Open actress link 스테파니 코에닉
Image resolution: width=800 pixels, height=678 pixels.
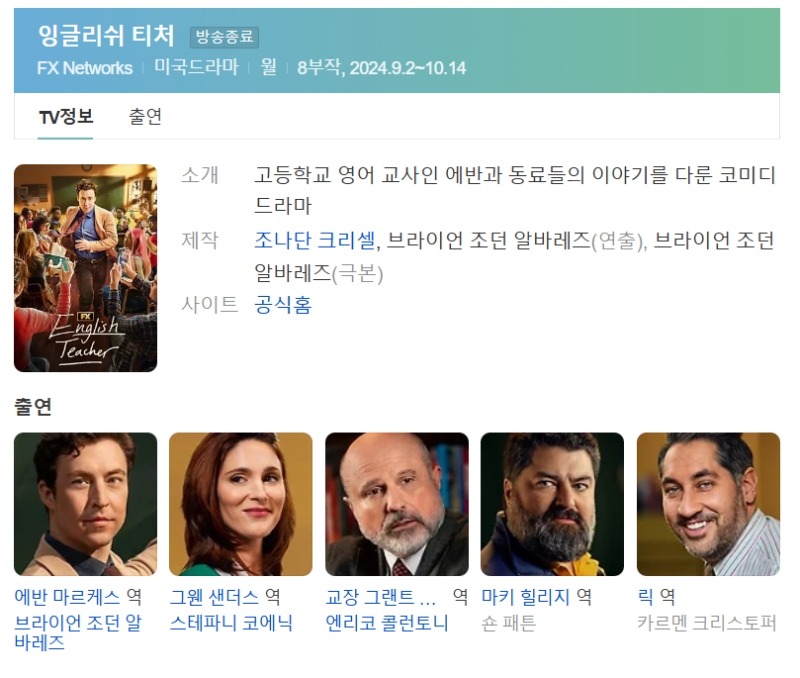[x=231, y=623]
